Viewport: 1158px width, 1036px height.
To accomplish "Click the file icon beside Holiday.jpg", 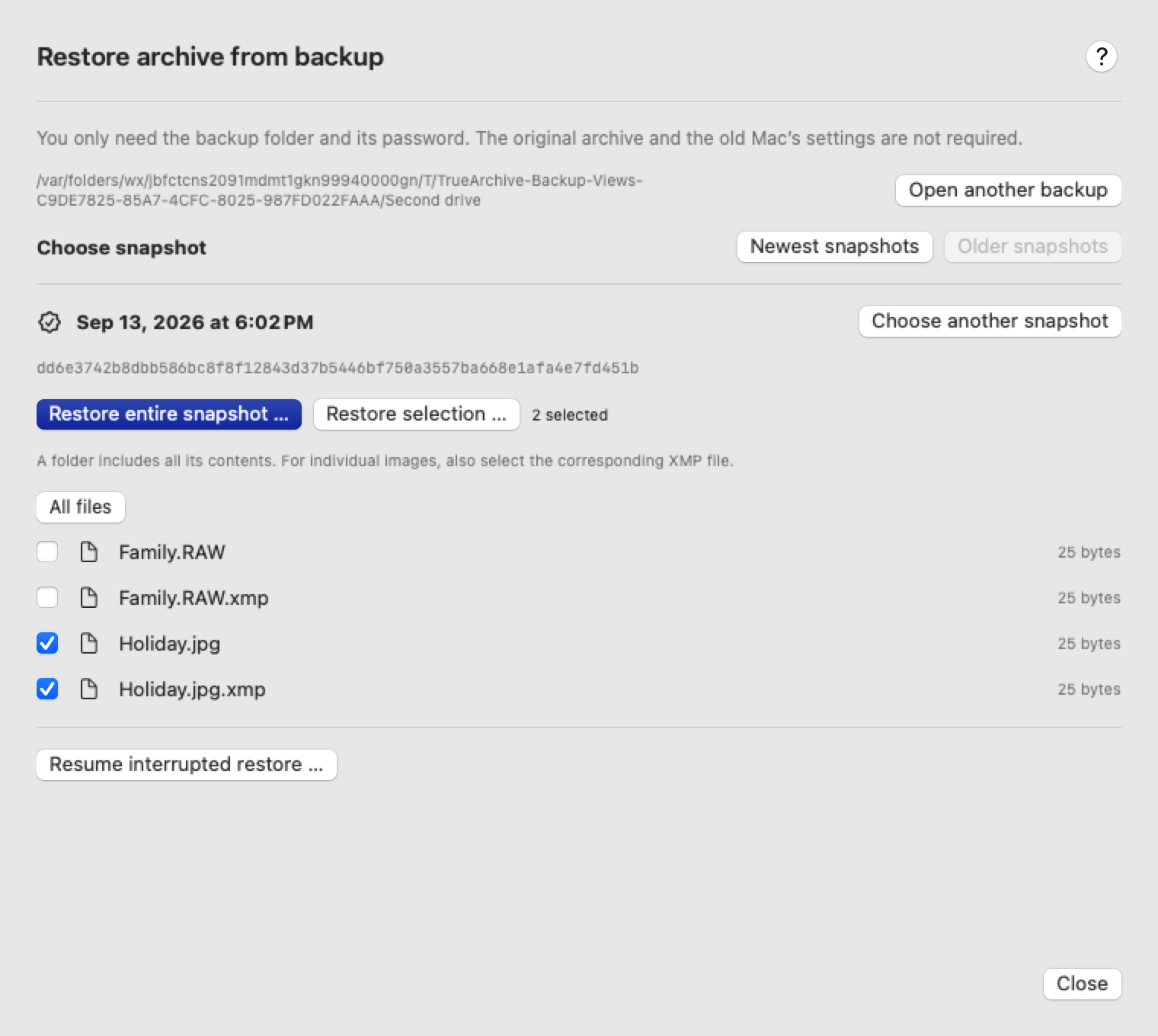I will pyautogui.click(x=89, y=644).
